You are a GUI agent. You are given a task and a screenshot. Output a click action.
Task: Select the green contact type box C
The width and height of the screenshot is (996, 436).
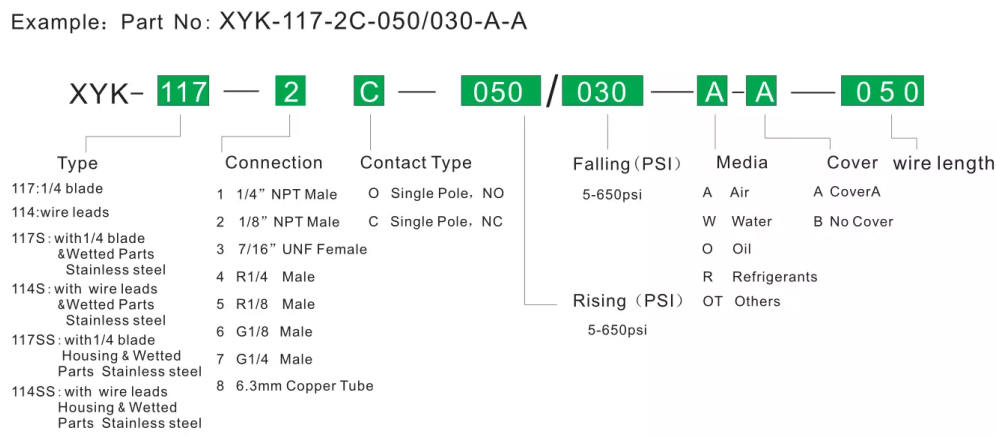click(369, 92)
